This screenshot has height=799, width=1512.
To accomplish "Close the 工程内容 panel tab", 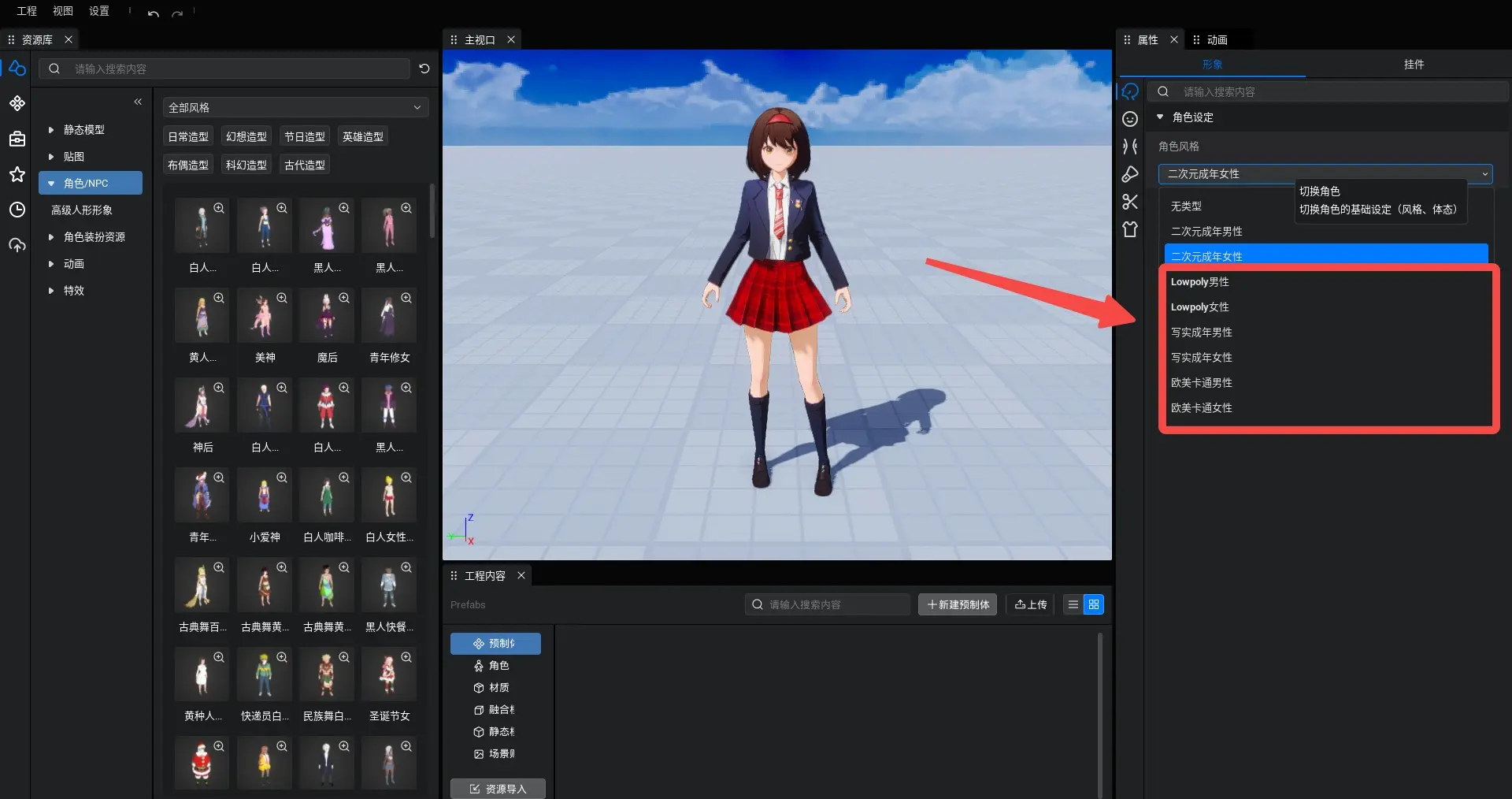I will 521,576.
